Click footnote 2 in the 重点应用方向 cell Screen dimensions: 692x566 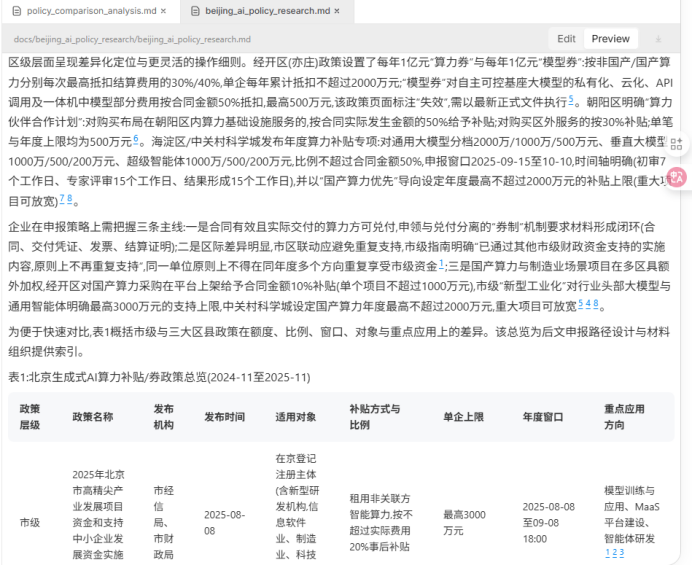(614, 552)
